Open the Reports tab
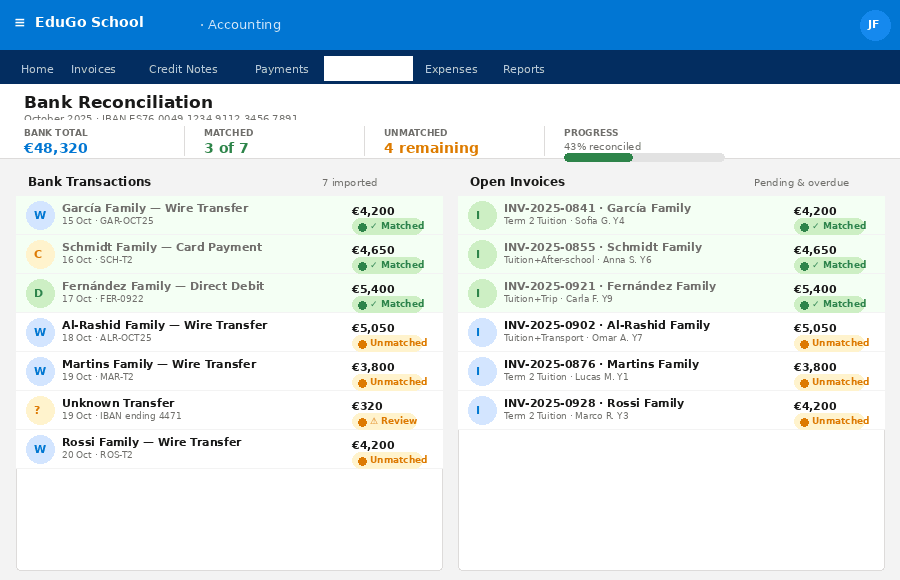900x580 pixels. 523,69
